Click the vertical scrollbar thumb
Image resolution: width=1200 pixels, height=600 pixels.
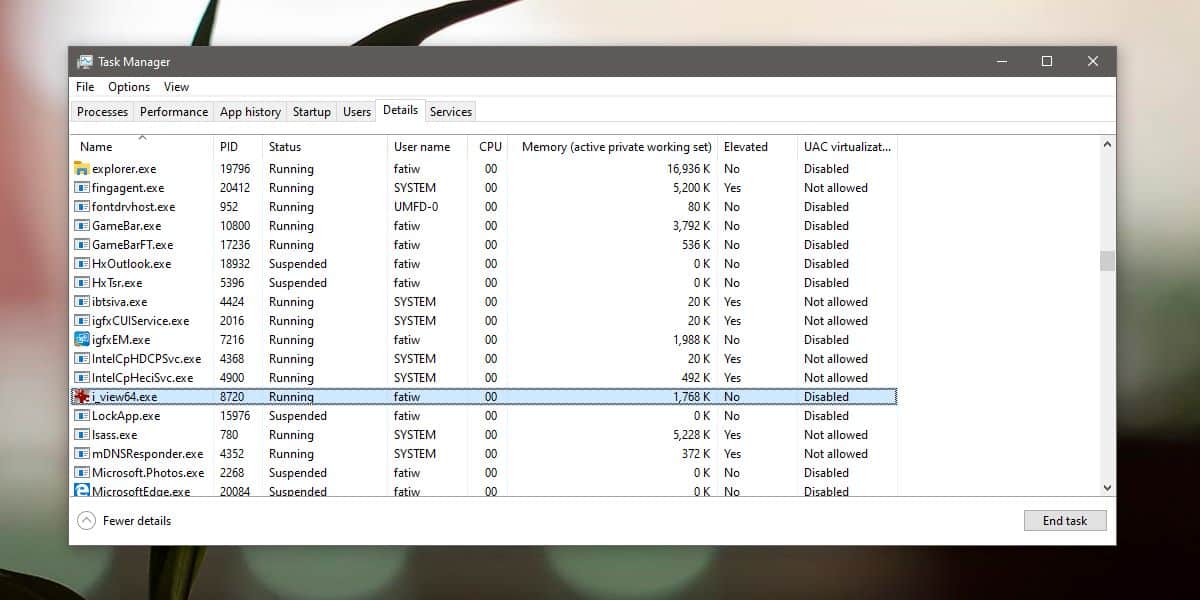coord(1106,261)
